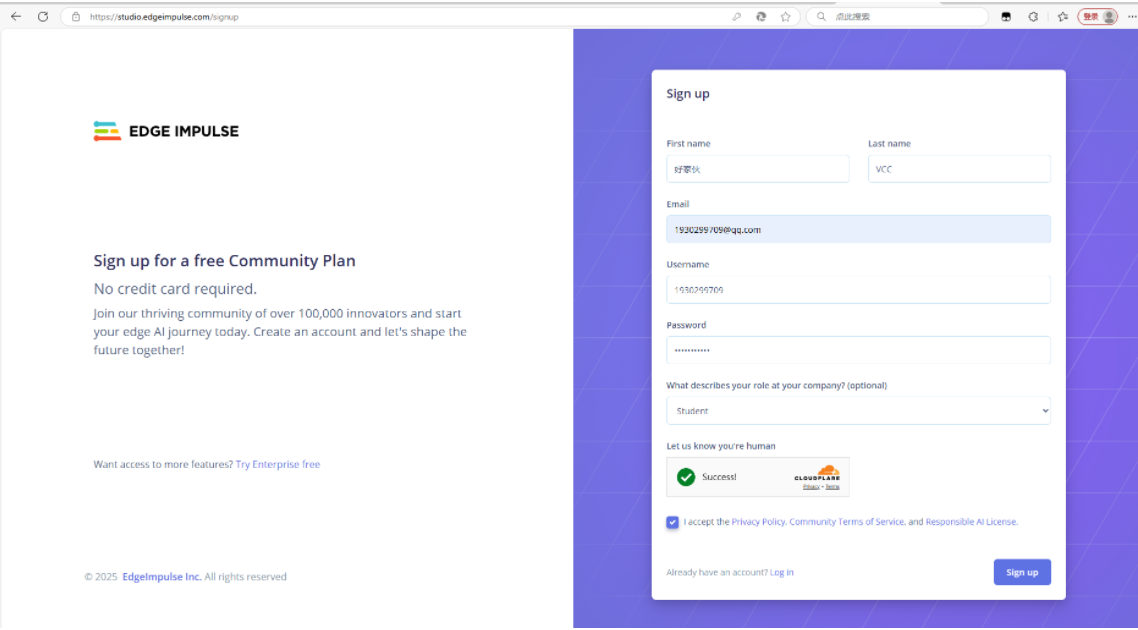Click into the Username field

pos(859,290)
